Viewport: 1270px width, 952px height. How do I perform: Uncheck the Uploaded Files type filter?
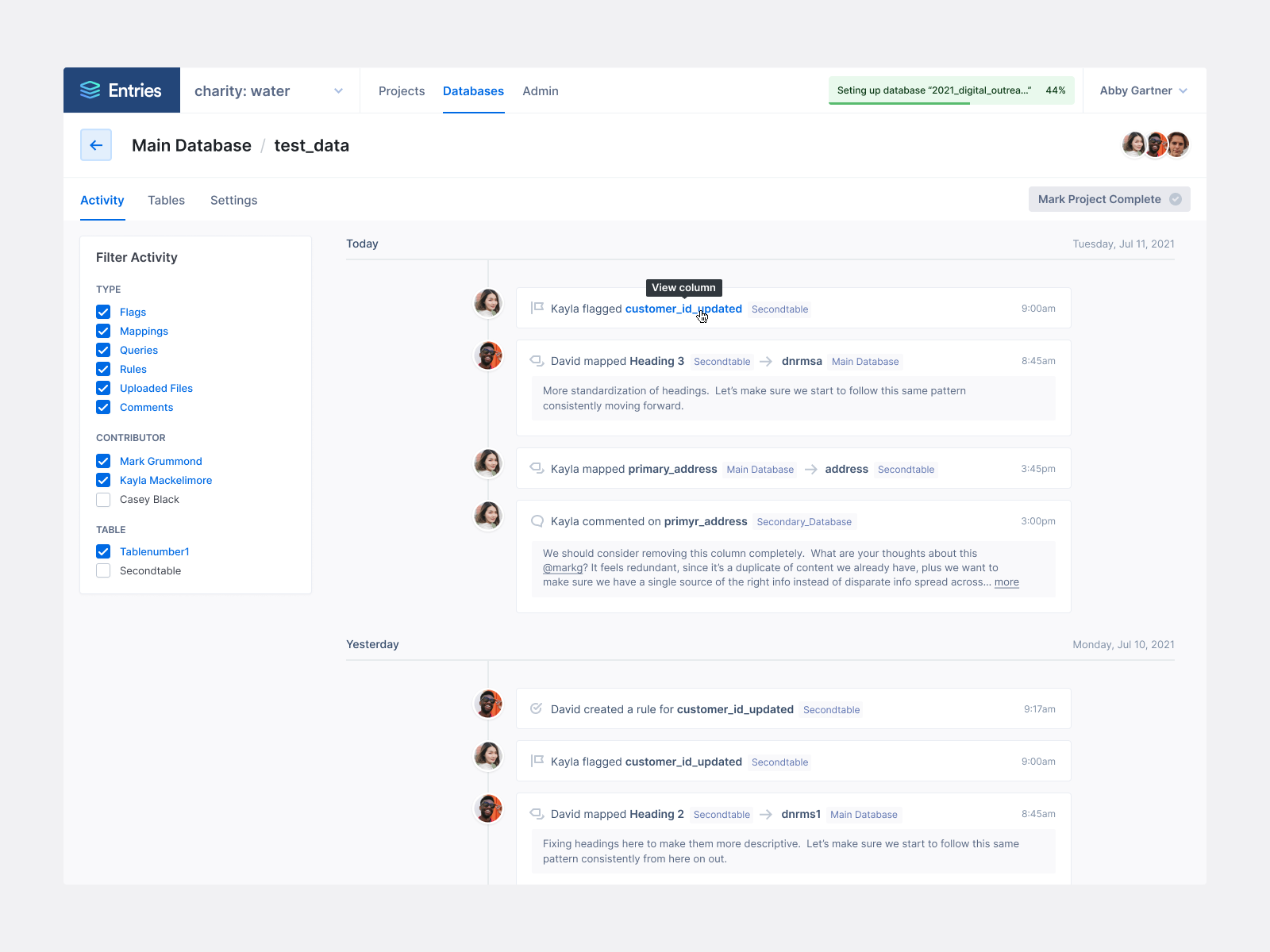pos(103,388)
